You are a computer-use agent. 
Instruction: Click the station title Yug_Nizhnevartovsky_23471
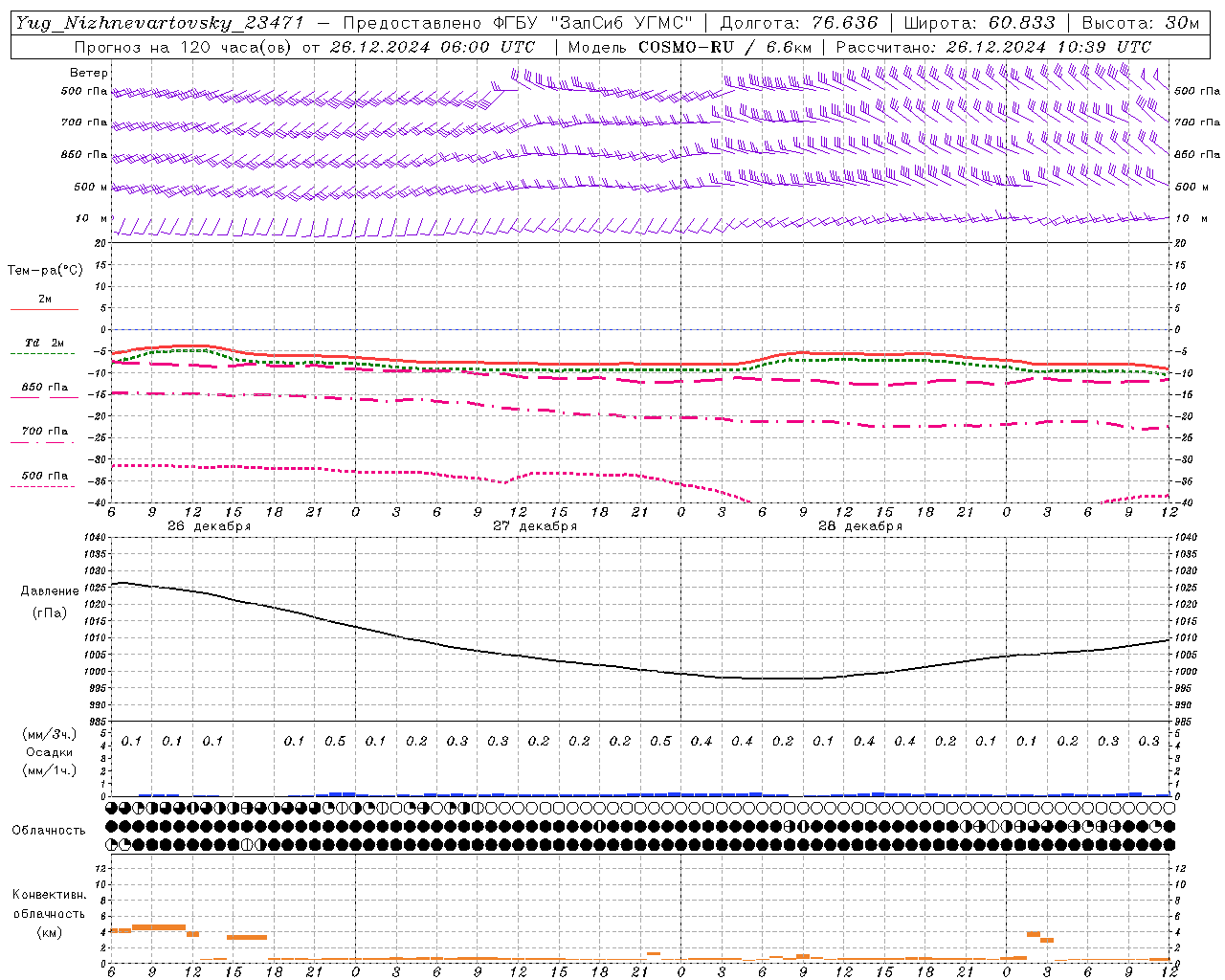point(160,23)
